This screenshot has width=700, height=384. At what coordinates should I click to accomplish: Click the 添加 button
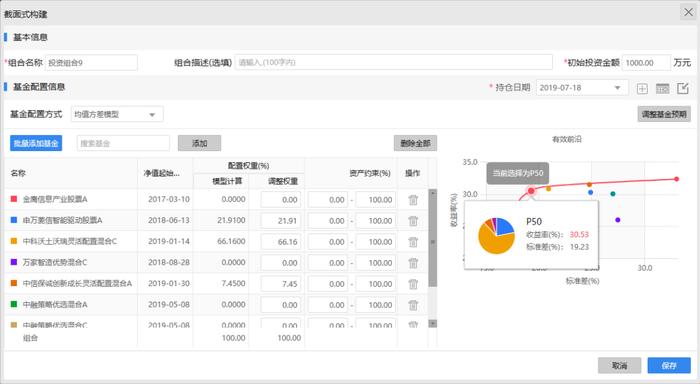[x=200, y=143]
